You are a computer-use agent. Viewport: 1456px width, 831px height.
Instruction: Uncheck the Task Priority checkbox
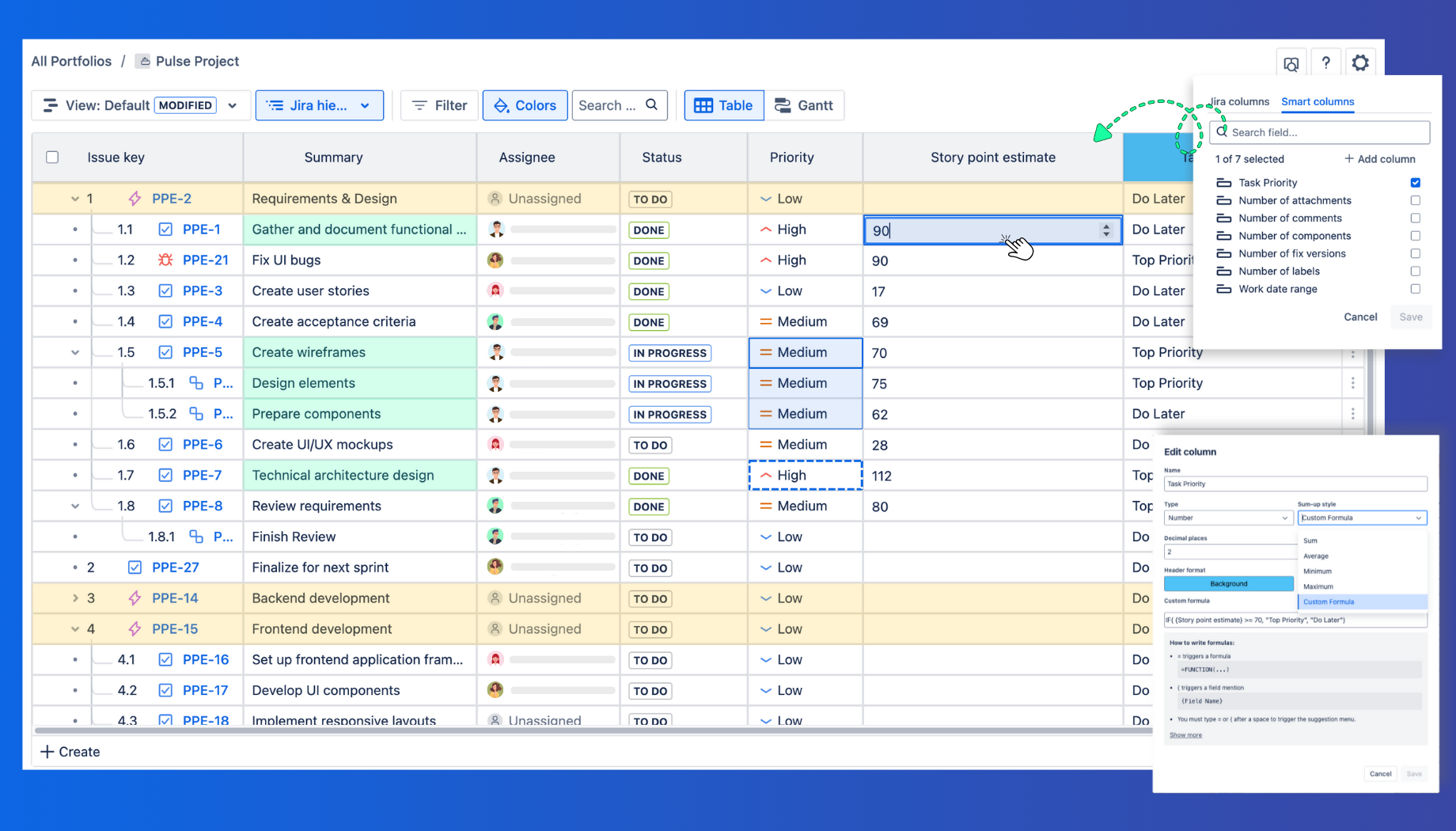[x=1415, y=182]
